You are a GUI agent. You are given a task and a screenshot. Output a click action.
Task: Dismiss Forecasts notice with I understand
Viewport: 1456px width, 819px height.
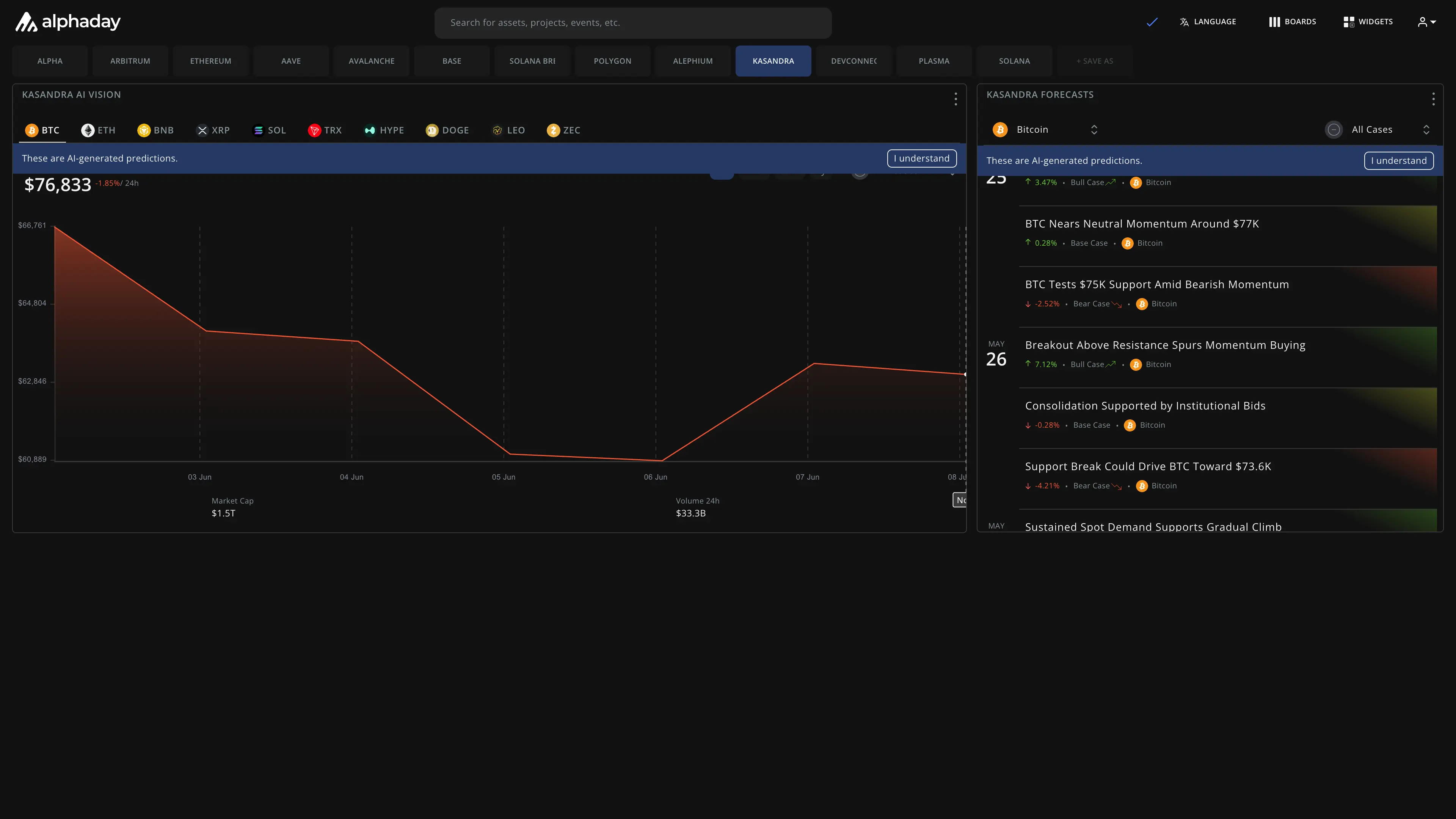[x=1398, y=160]
